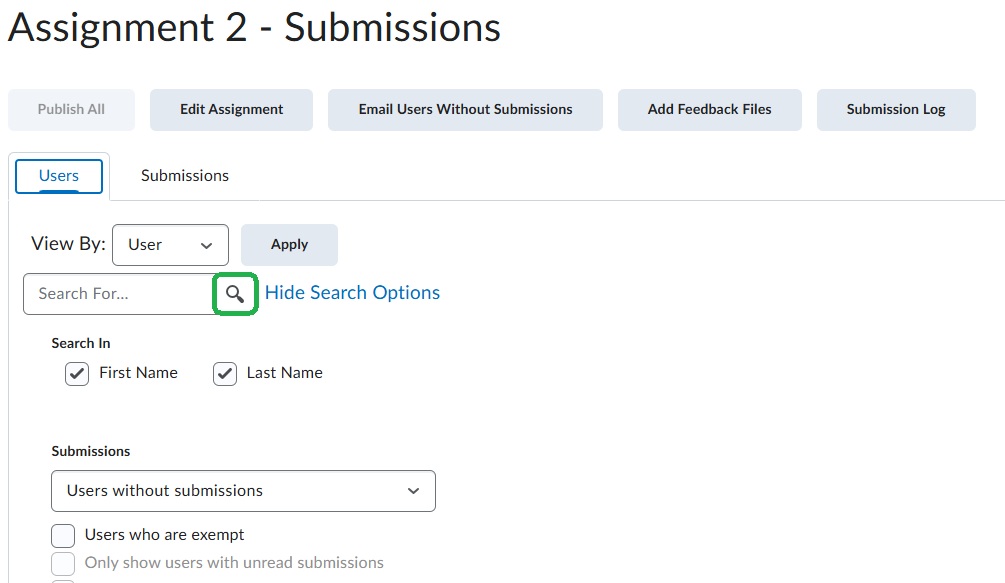The image size is (1005, 583).
Task: Select the Users tab
Action: [59, 176]
